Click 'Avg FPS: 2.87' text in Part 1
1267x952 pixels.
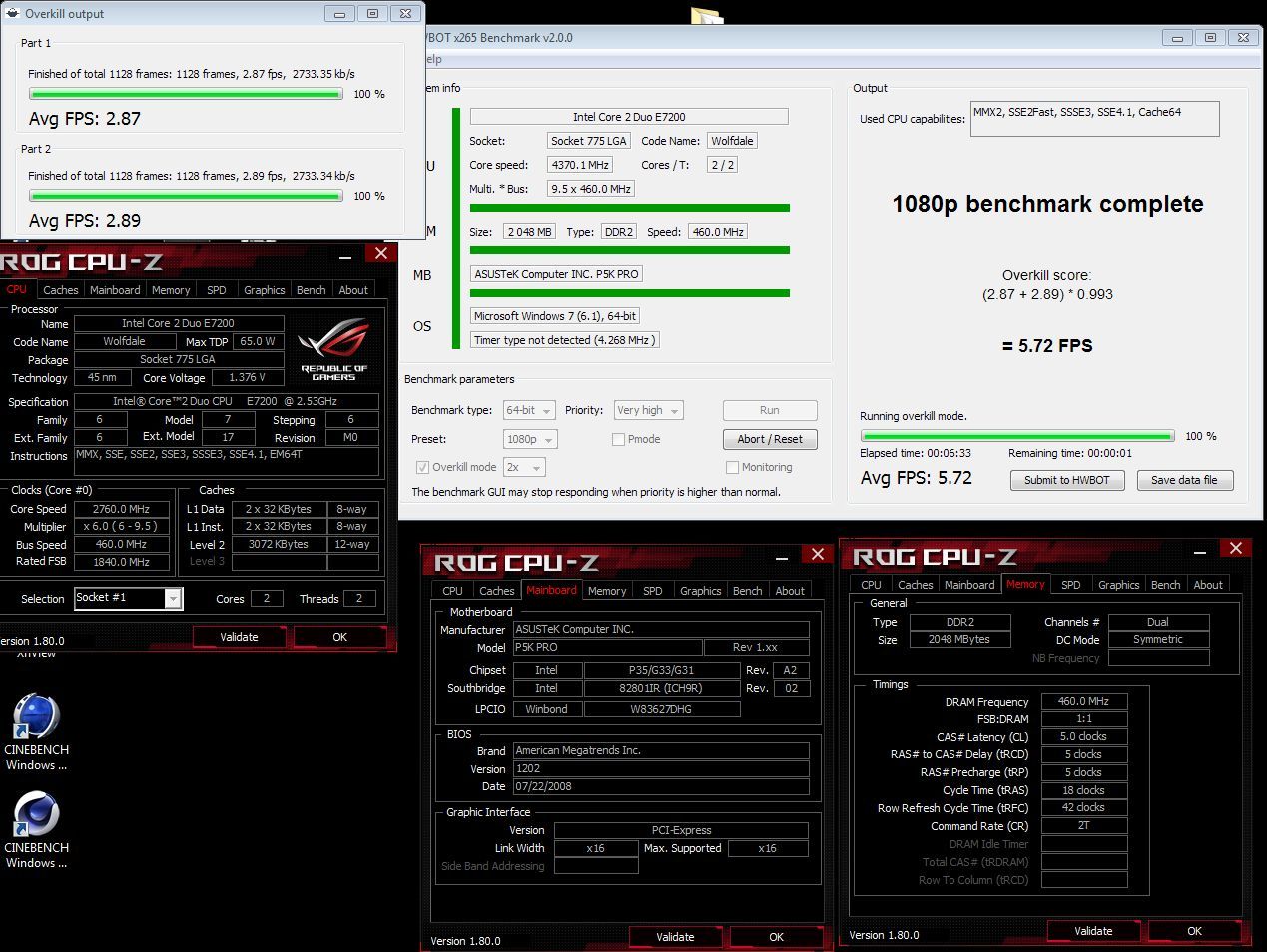(x=85, y=119)
